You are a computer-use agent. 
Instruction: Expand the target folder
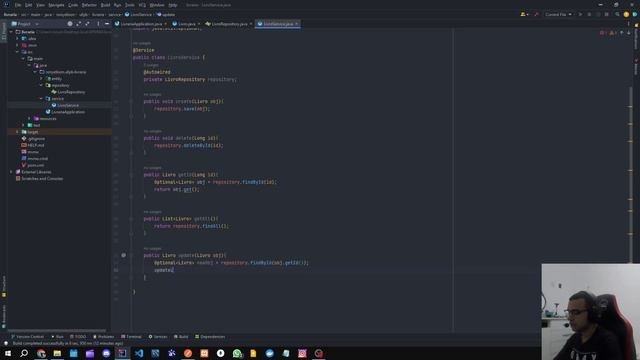click(x=17, y=132)
